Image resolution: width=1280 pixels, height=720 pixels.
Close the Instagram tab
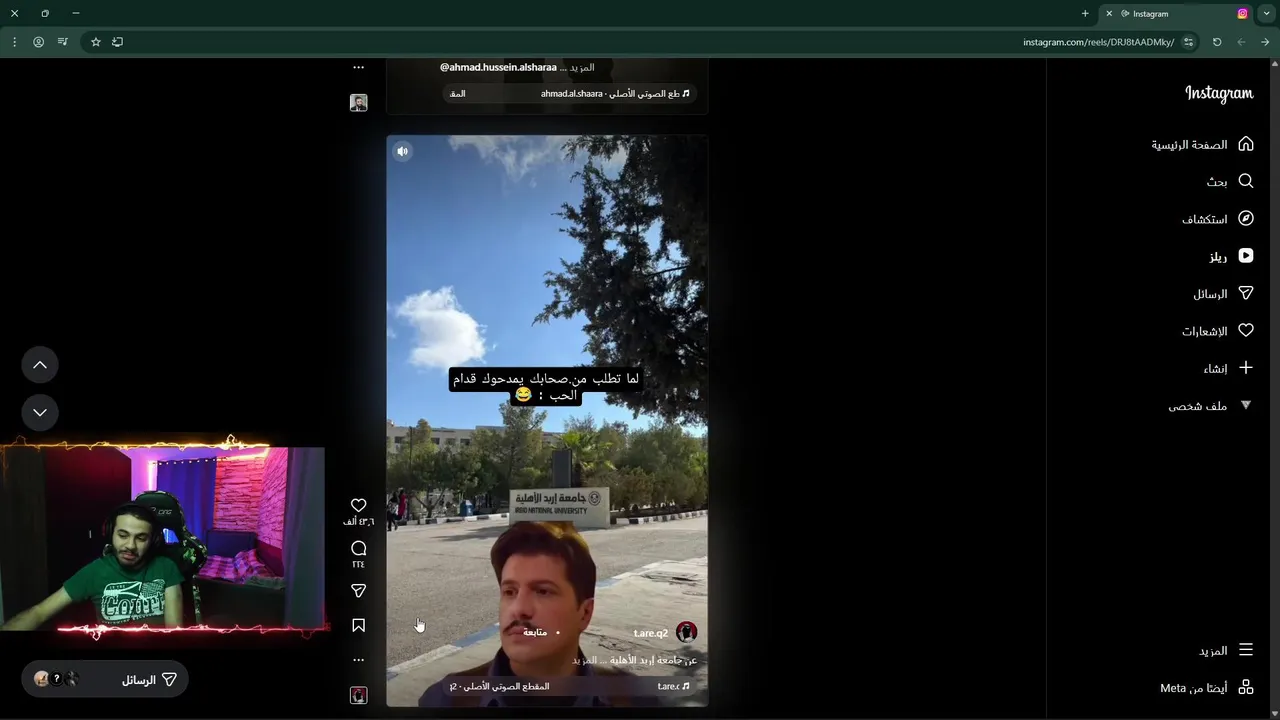(1108, 14)
